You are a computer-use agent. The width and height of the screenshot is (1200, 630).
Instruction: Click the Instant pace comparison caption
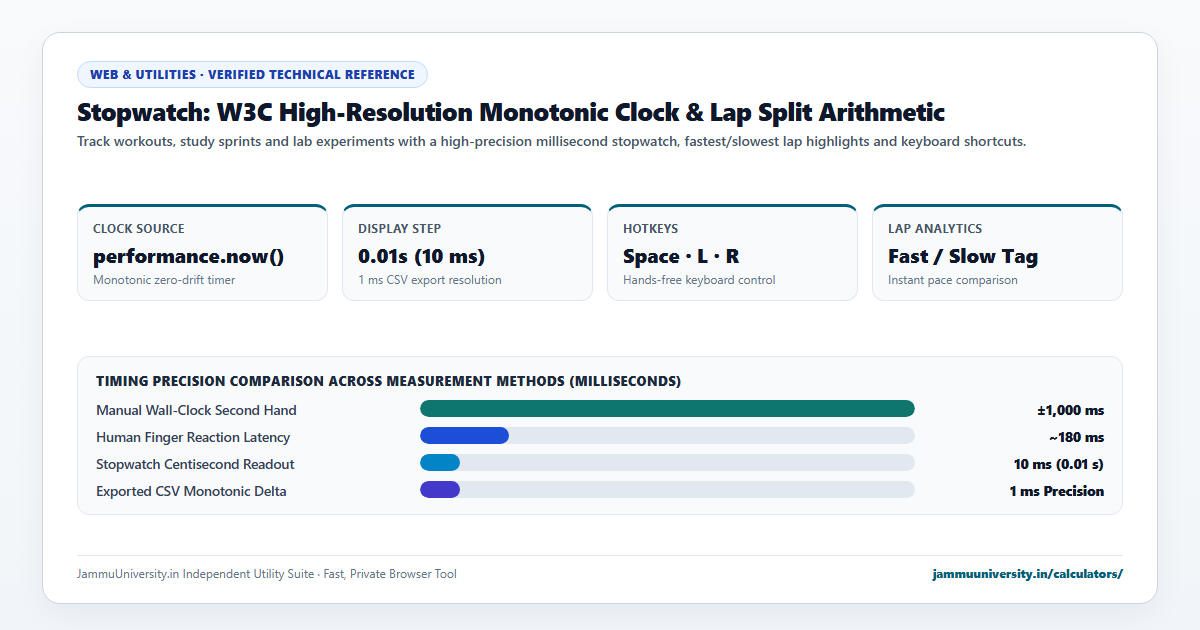pos(952,280)
